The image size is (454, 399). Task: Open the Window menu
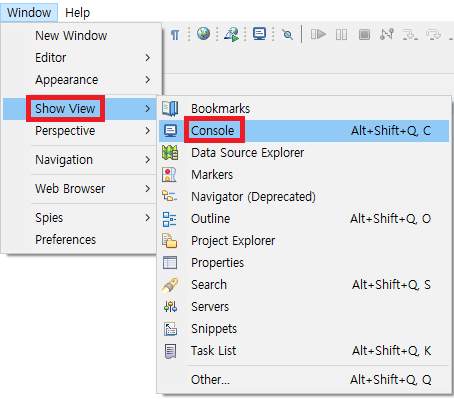[29, 13]
